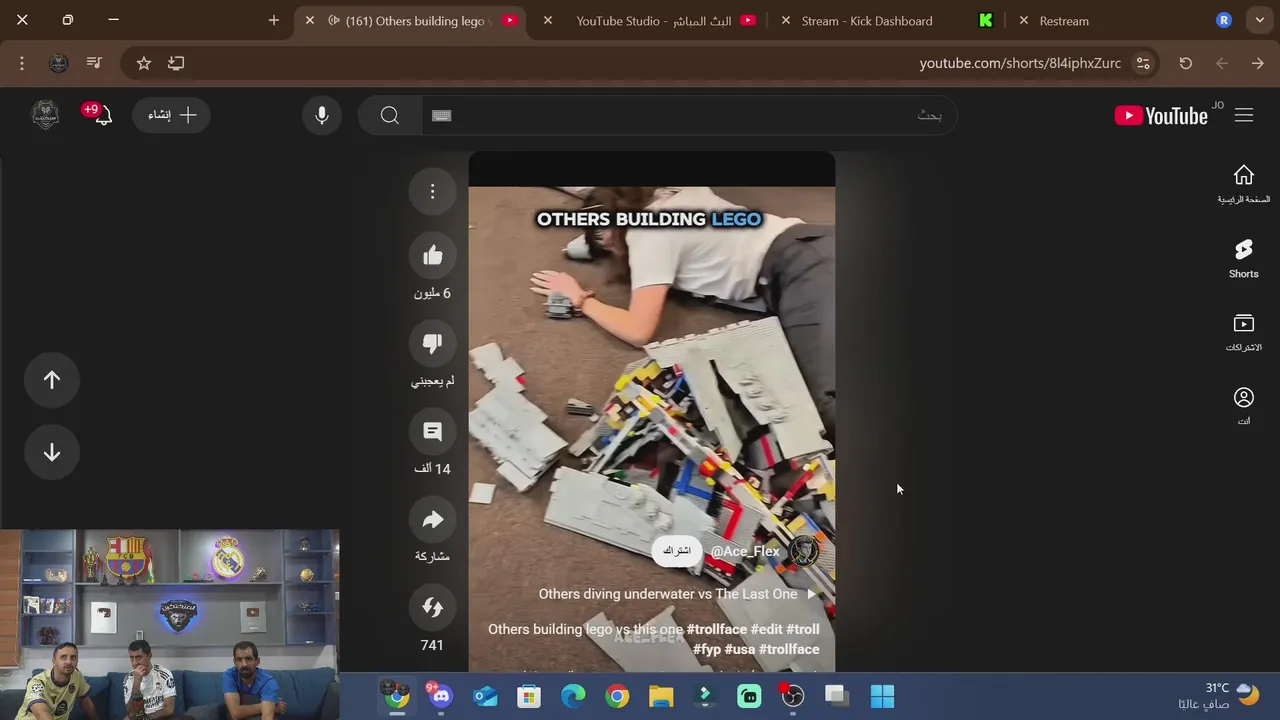
Task: Switch to Stream - Kick Dashboard tab
Action: tap(885, 21)
